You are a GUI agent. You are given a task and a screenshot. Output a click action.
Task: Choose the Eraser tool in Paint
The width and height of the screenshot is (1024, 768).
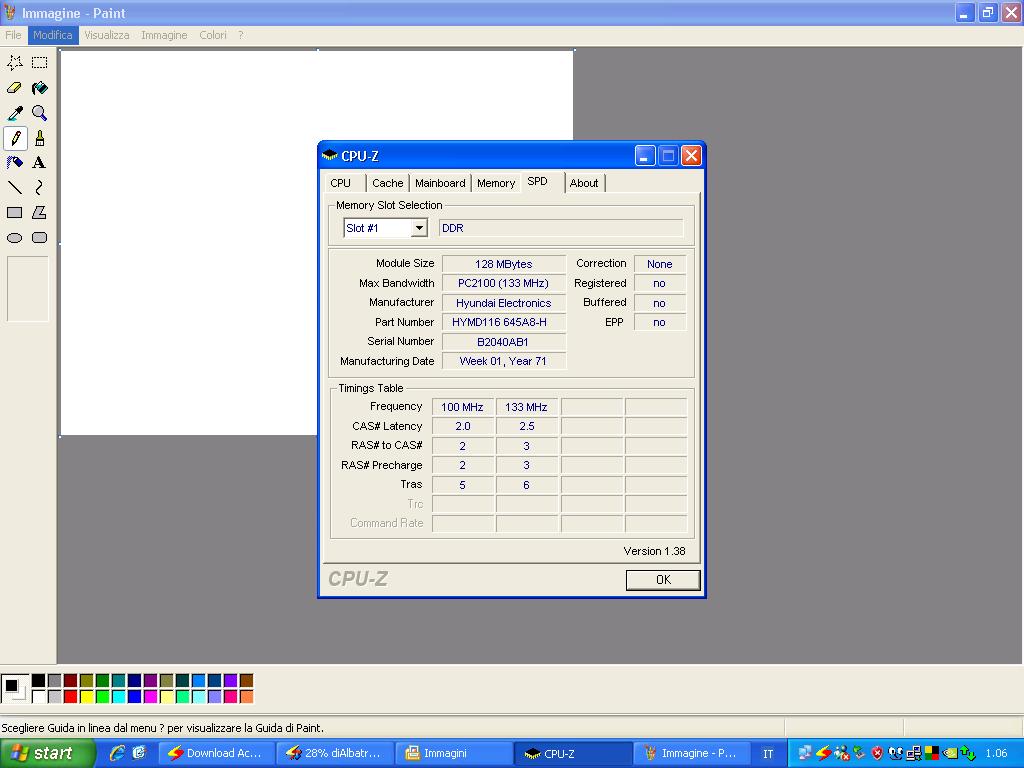tap(14, 88)
